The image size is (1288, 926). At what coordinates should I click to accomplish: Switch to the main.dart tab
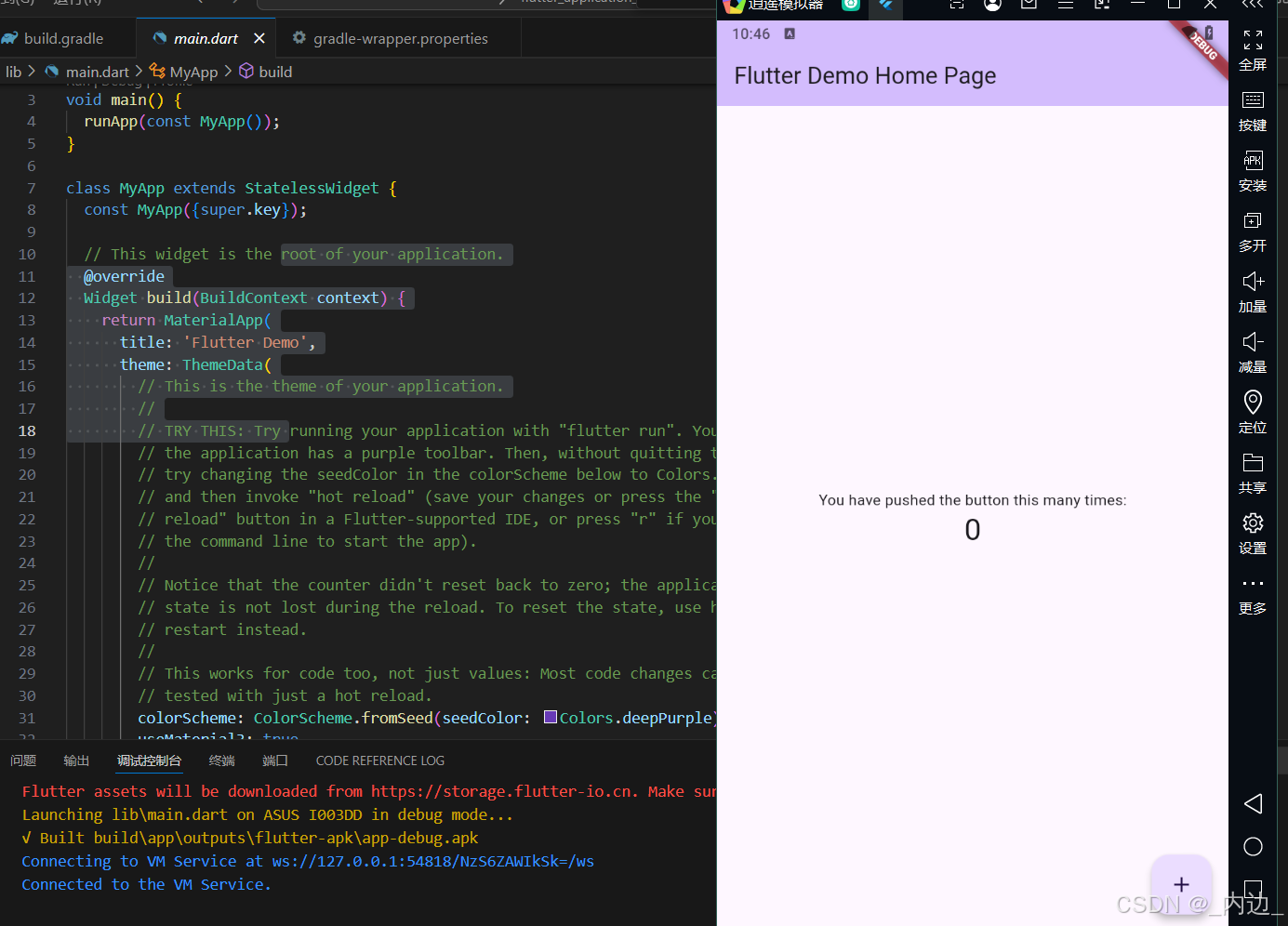(206, 38)
